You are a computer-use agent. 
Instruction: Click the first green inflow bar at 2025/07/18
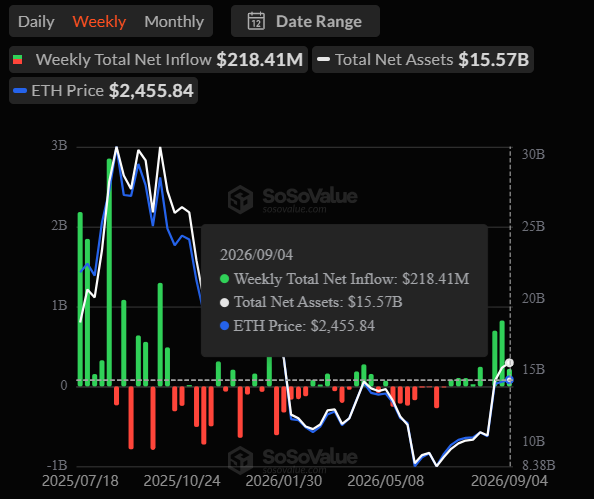[x=80, y=299]
